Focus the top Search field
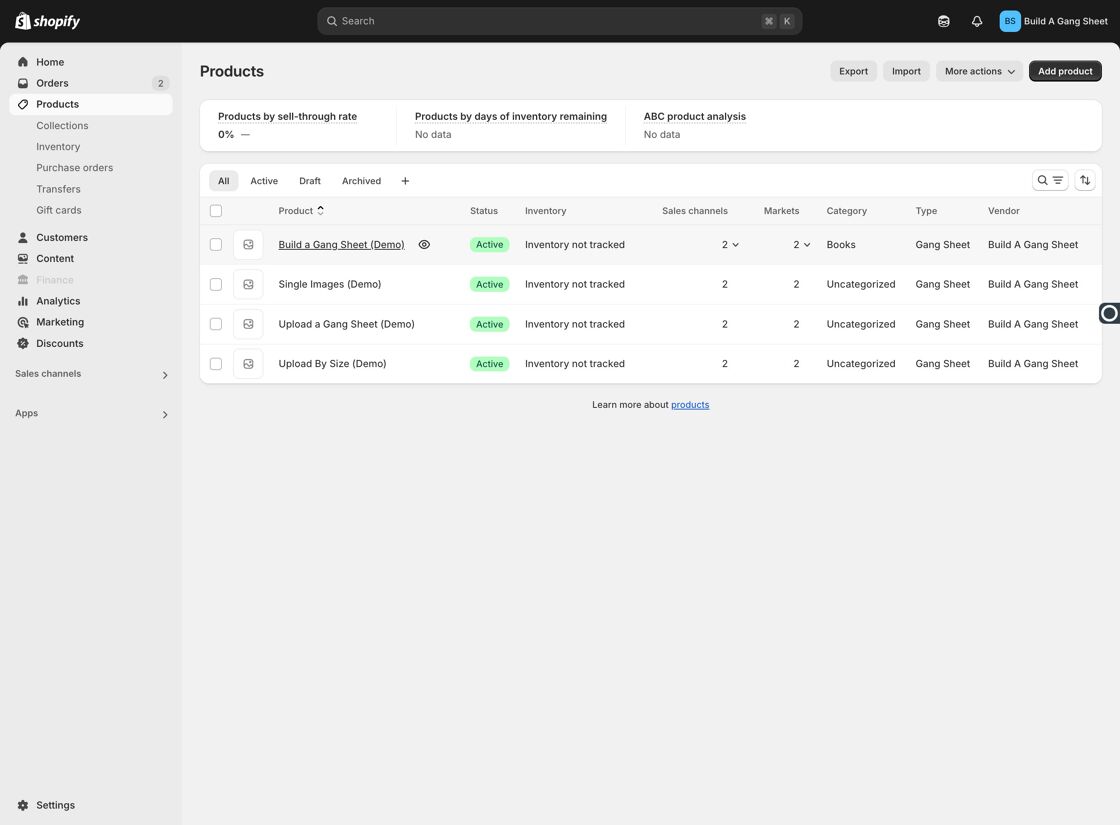The image size is (1120, 825). coord(559,21)
